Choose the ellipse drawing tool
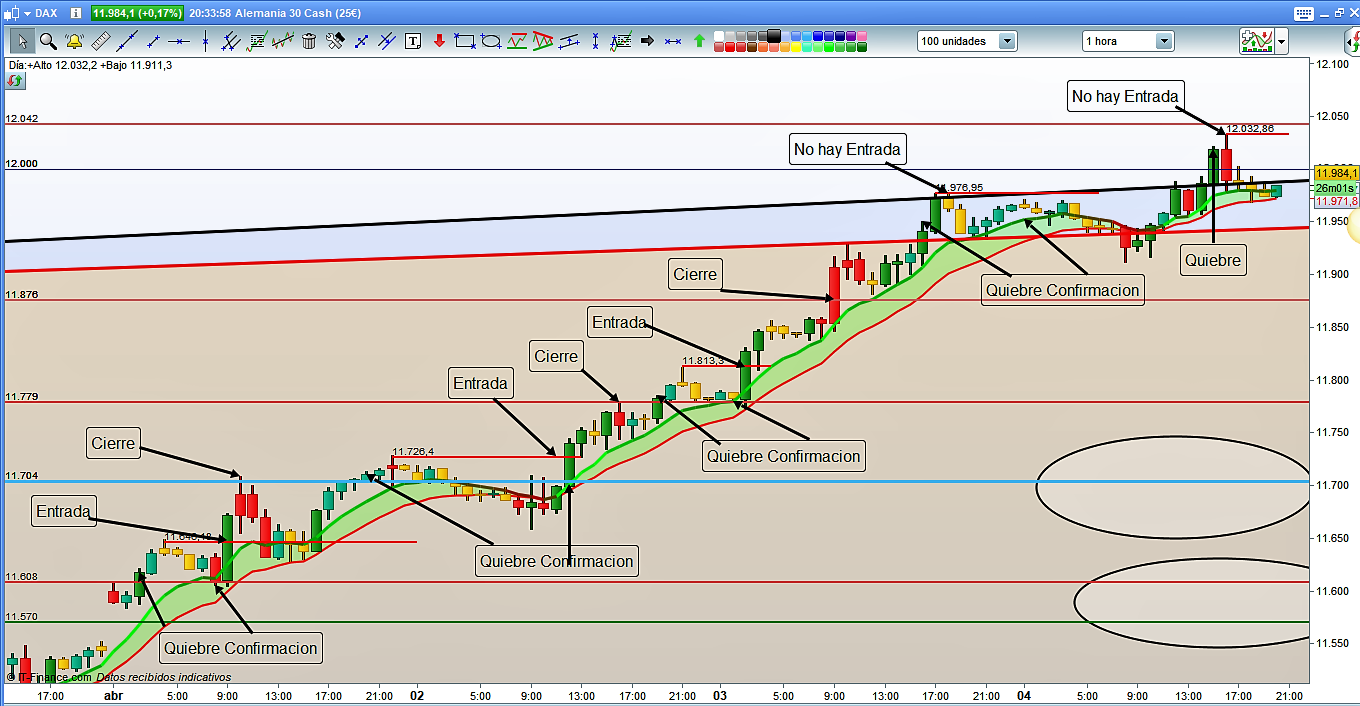 491,41
